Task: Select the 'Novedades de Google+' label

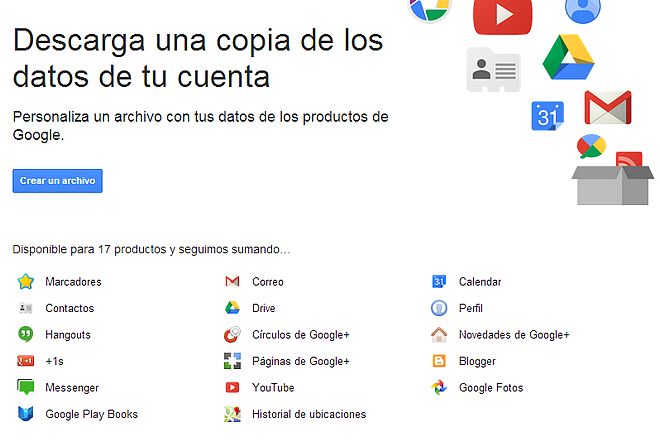Action: click(513, 335)
